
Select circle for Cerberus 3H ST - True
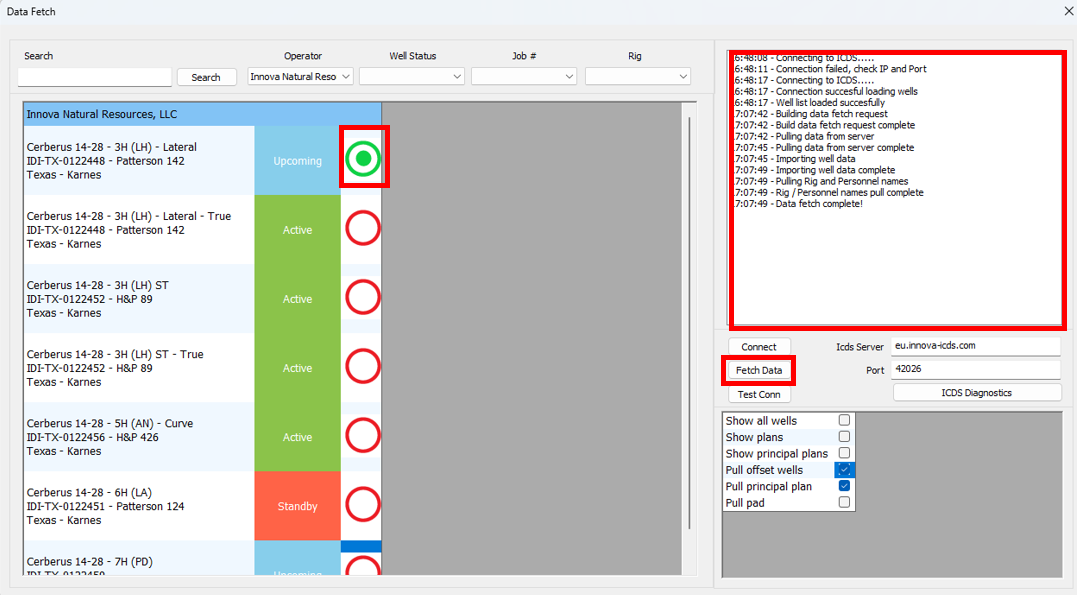363,367
